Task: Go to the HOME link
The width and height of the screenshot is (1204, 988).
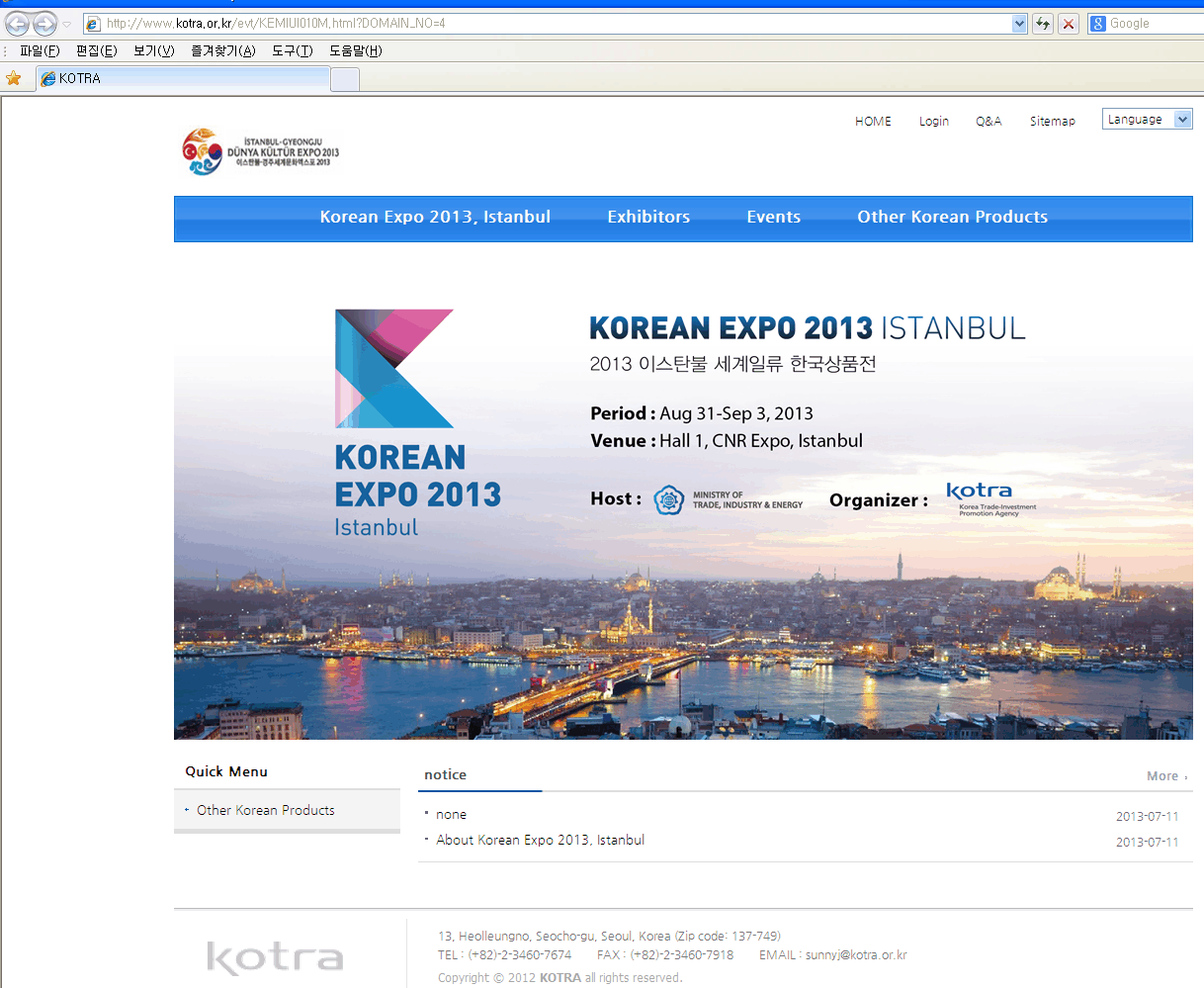Action: [x=873, y=122]
